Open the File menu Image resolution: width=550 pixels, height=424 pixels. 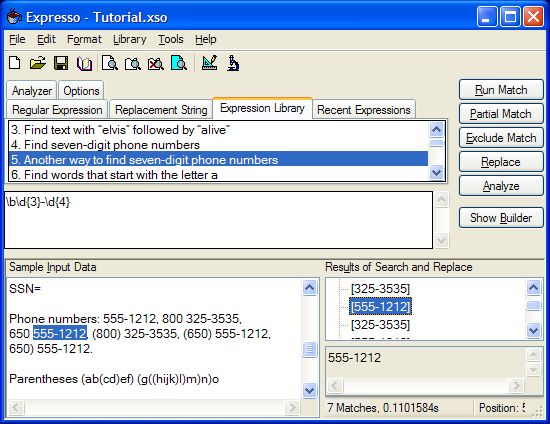pyautogui.click(x=17, y=39)
